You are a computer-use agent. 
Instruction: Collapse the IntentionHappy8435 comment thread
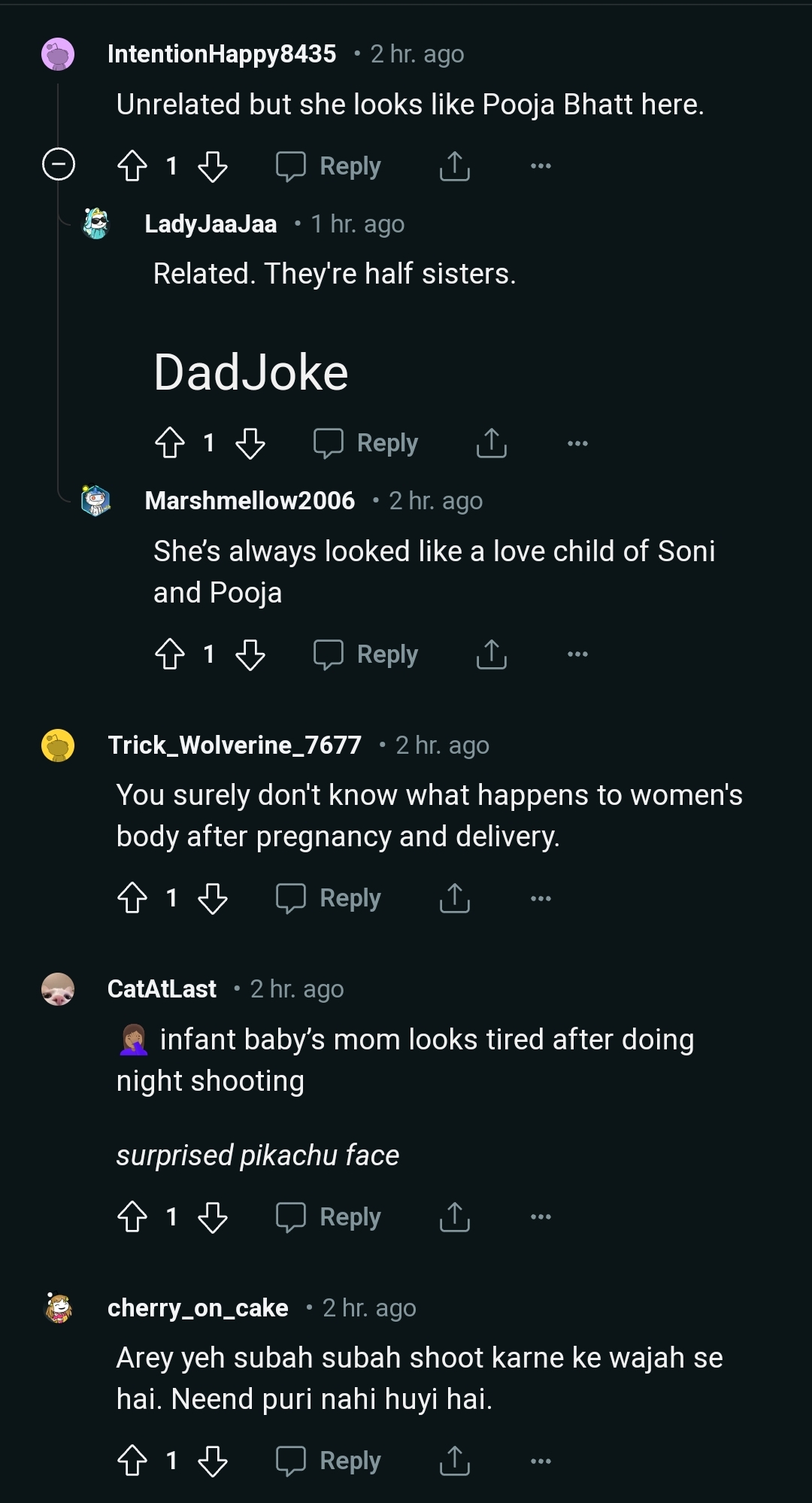pyautogui.click(x=59, y=164)
